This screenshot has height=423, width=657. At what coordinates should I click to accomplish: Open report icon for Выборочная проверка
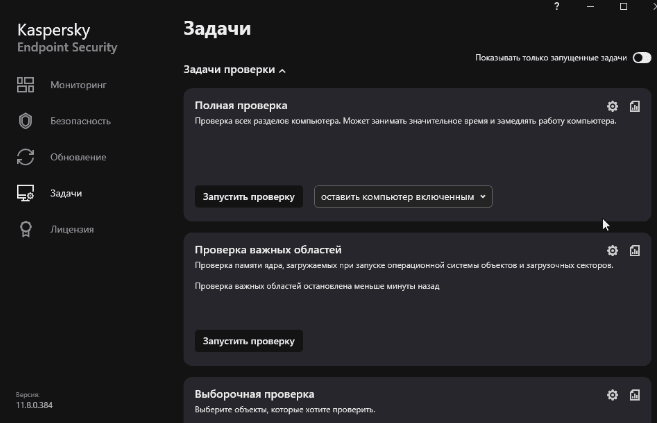coord(634,395)
